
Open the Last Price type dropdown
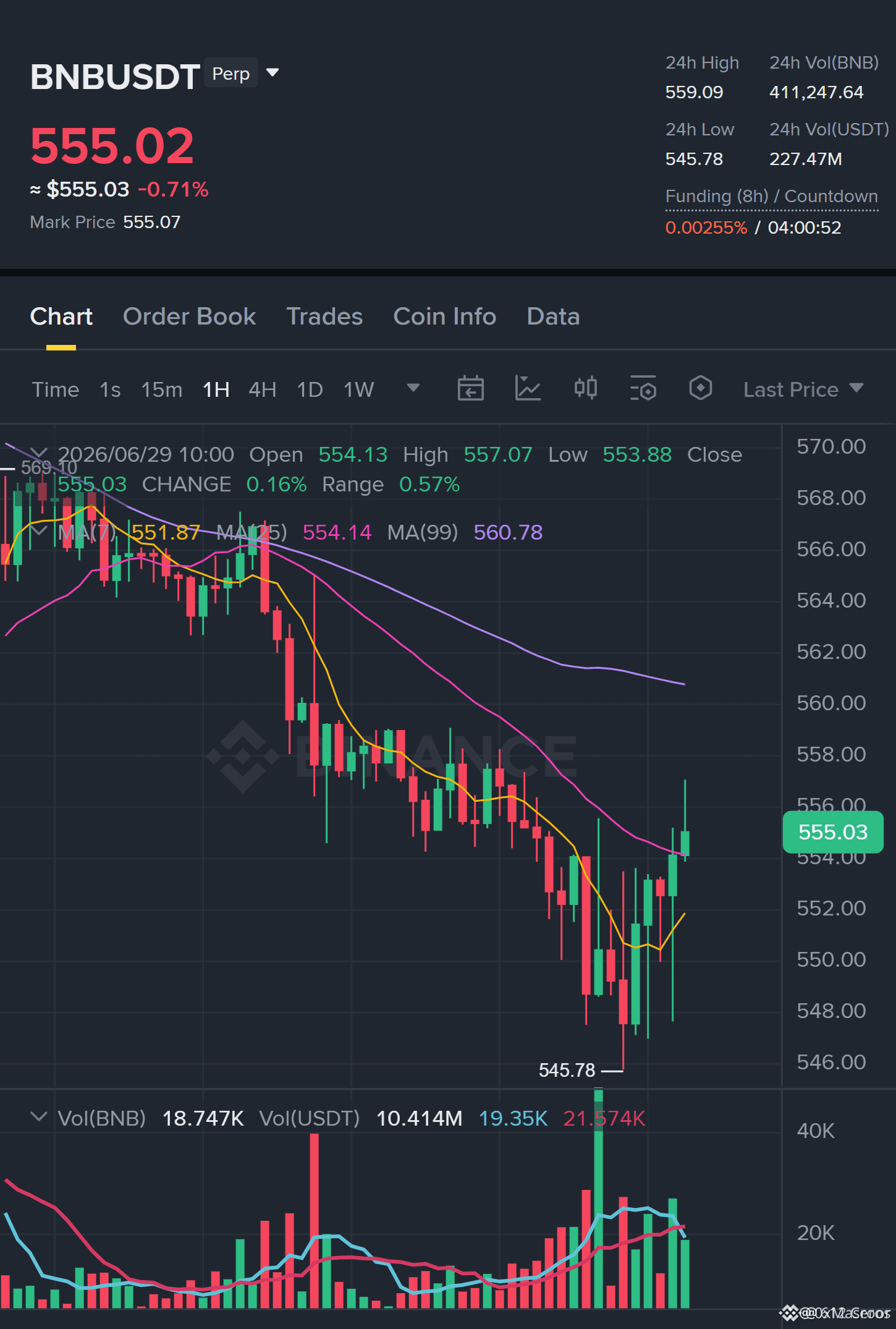tap(803, 389)
